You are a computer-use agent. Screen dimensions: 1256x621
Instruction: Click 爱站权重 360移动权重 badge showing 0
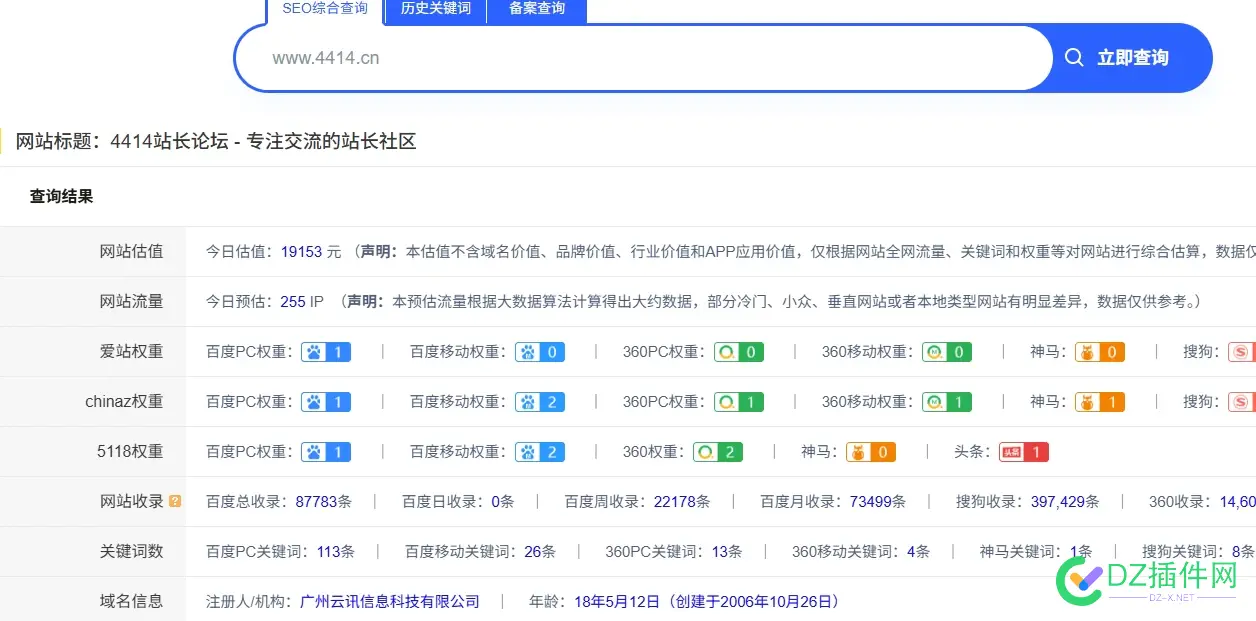pyautogui.click(x=947, y=352)
